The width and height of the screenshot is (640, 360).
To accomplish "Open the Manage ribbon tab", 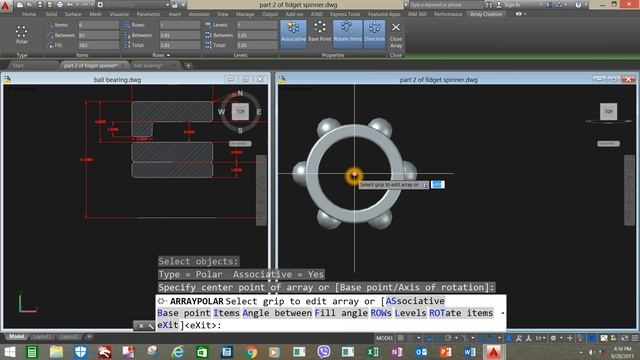I will coord(245,14).
